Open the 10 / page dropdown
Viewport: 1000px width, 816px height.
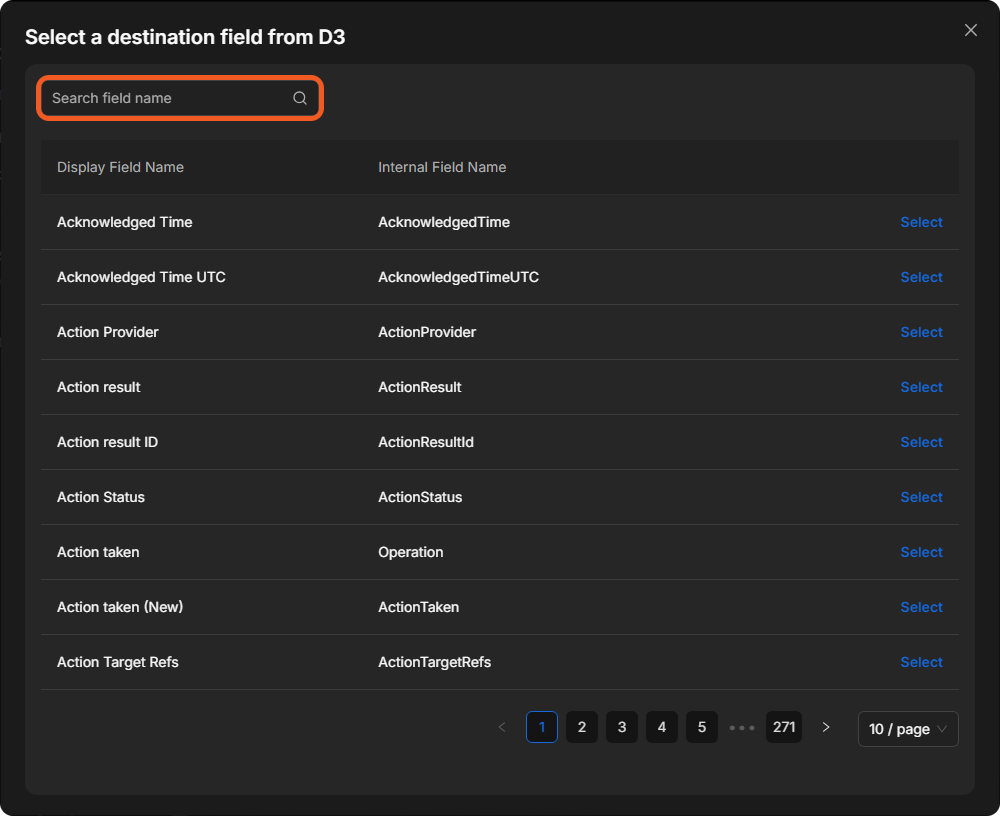[x=908, y=729]
